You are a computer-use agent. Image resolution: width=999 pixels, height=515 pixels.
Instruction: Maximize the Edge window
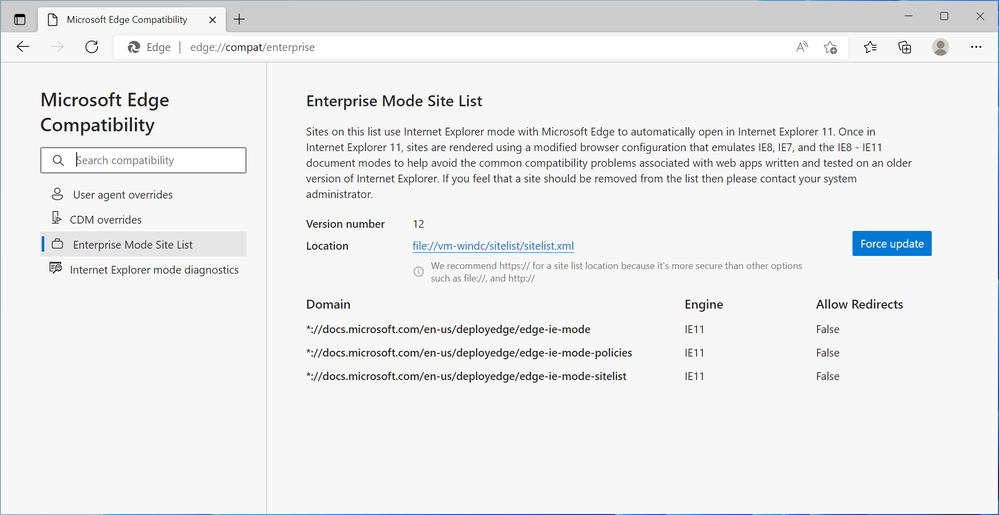point(944,16)
